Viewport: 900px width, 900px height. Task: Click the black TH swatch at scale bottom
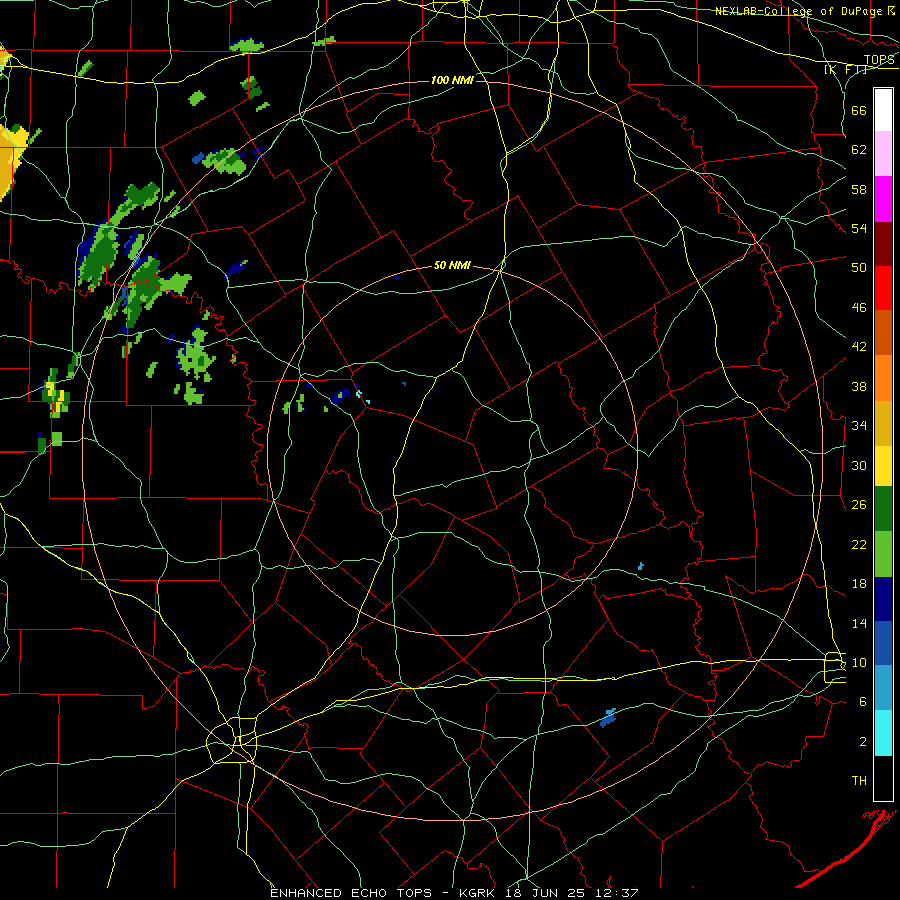[883, 778]
